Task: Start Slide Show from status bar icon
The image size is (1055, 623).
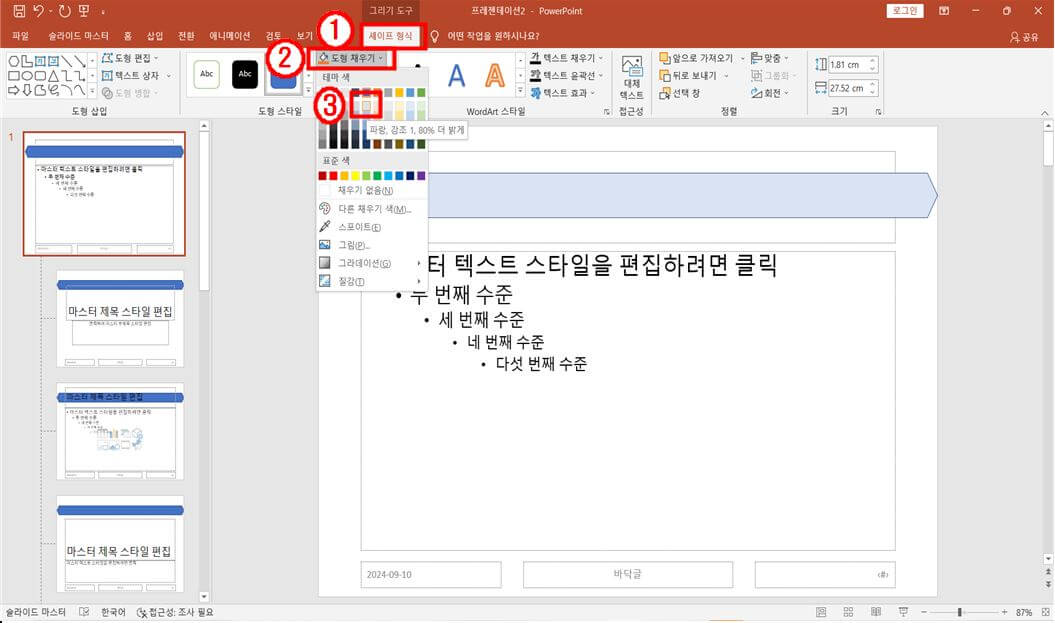Action: pyautogui.click(x=903, y=611)
